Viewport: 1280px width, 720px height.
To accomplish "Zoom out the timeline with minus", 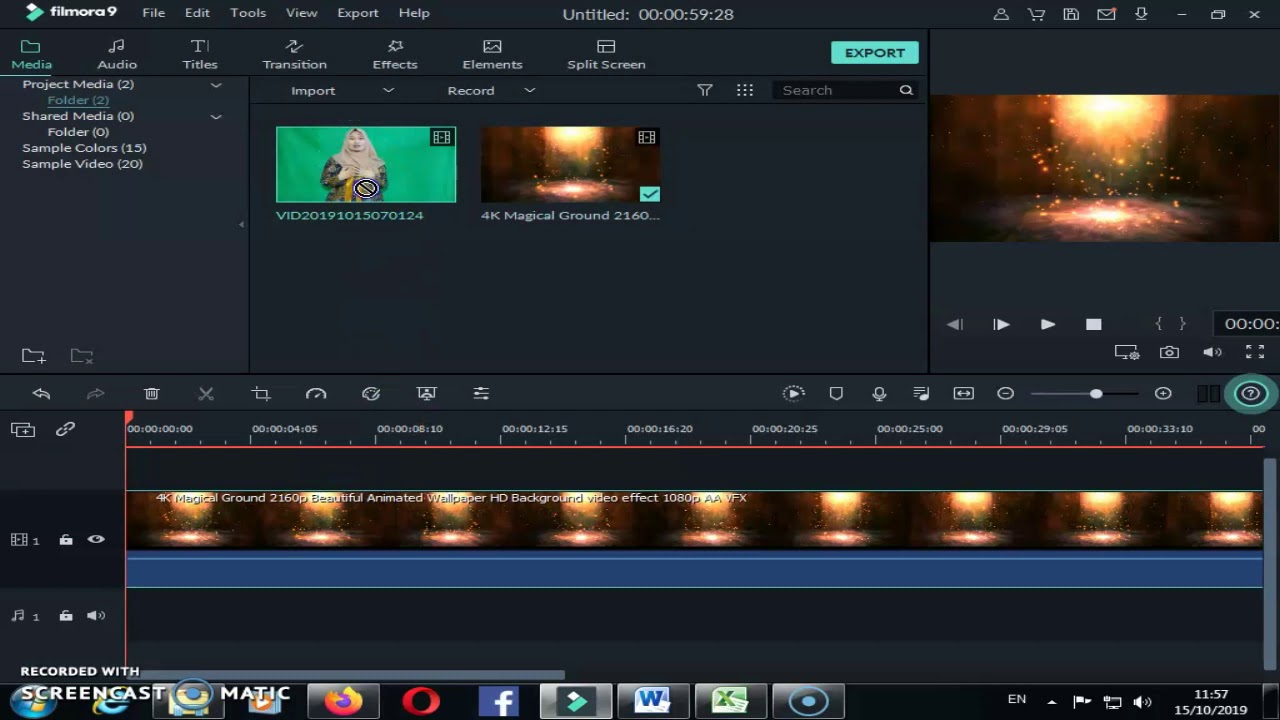I will tap(1006, 394).
